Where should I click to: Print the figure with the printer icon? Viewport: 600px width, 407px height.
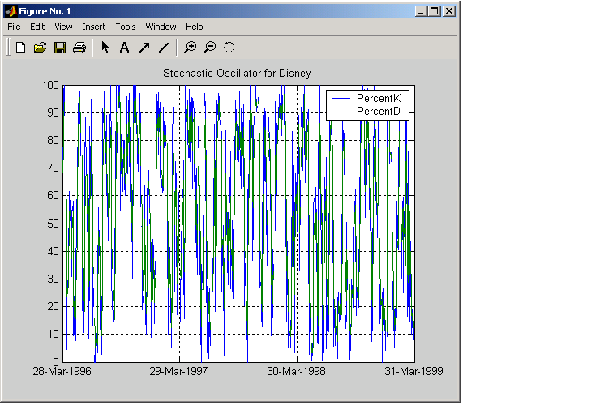pyautogui.click(x=80, y=48)
